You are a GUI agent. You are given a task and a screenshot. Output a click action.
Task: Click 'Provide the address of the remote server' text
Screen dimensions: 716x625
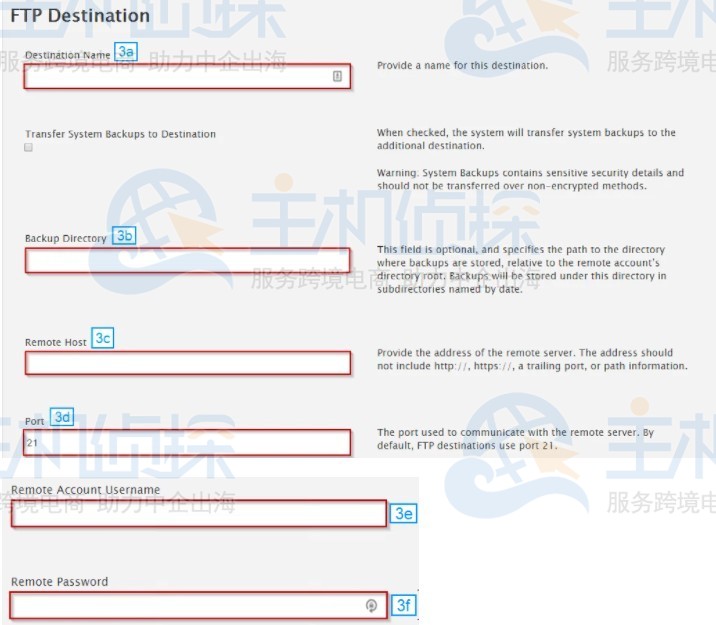532,359
